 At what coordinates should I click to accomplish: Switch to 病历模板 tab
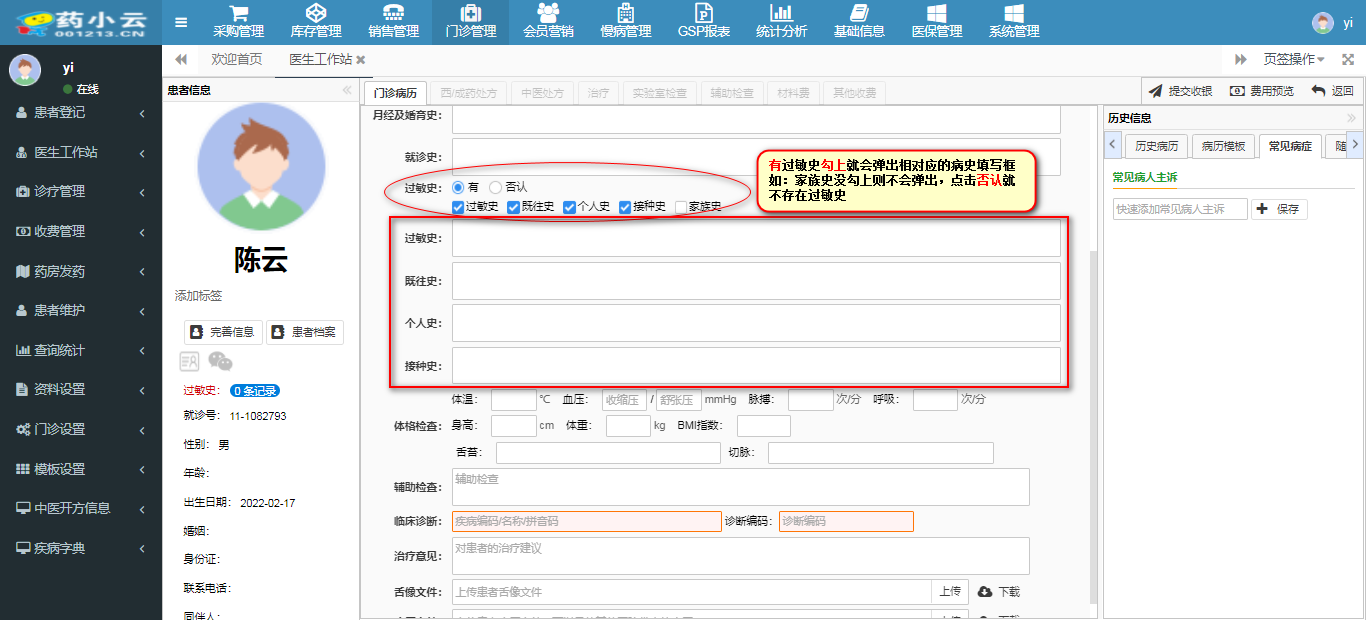click(1223, 146)
